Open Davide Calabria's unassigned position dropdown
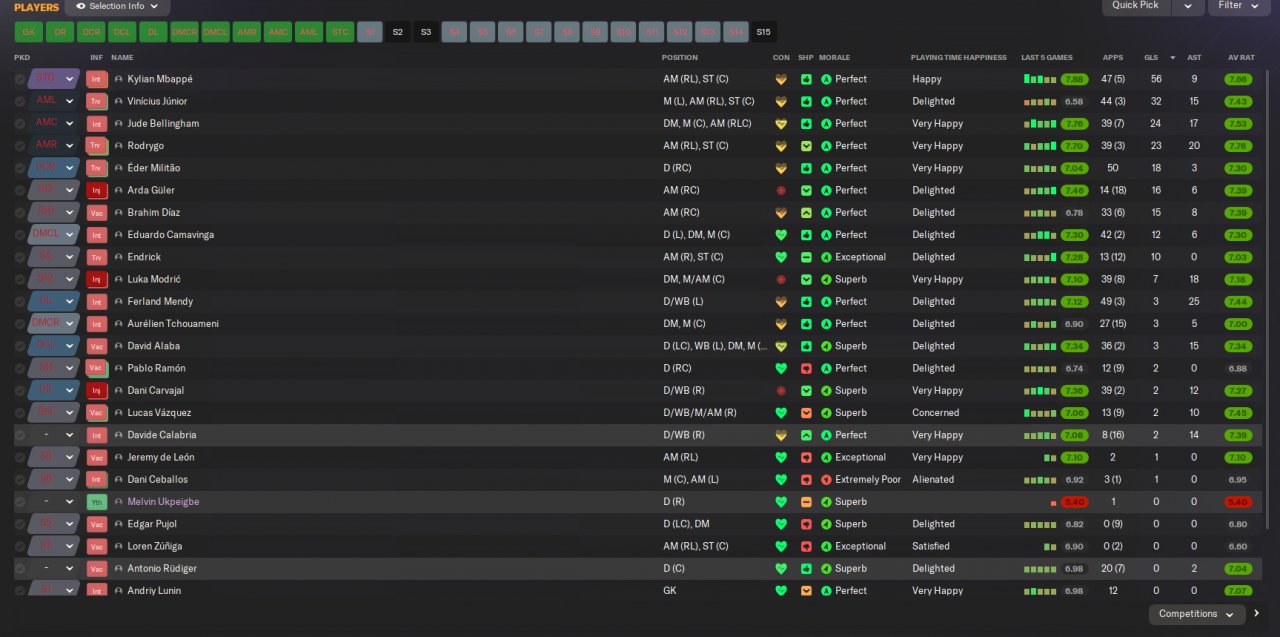The image size is (1280, 637). [x=53, y=435]
